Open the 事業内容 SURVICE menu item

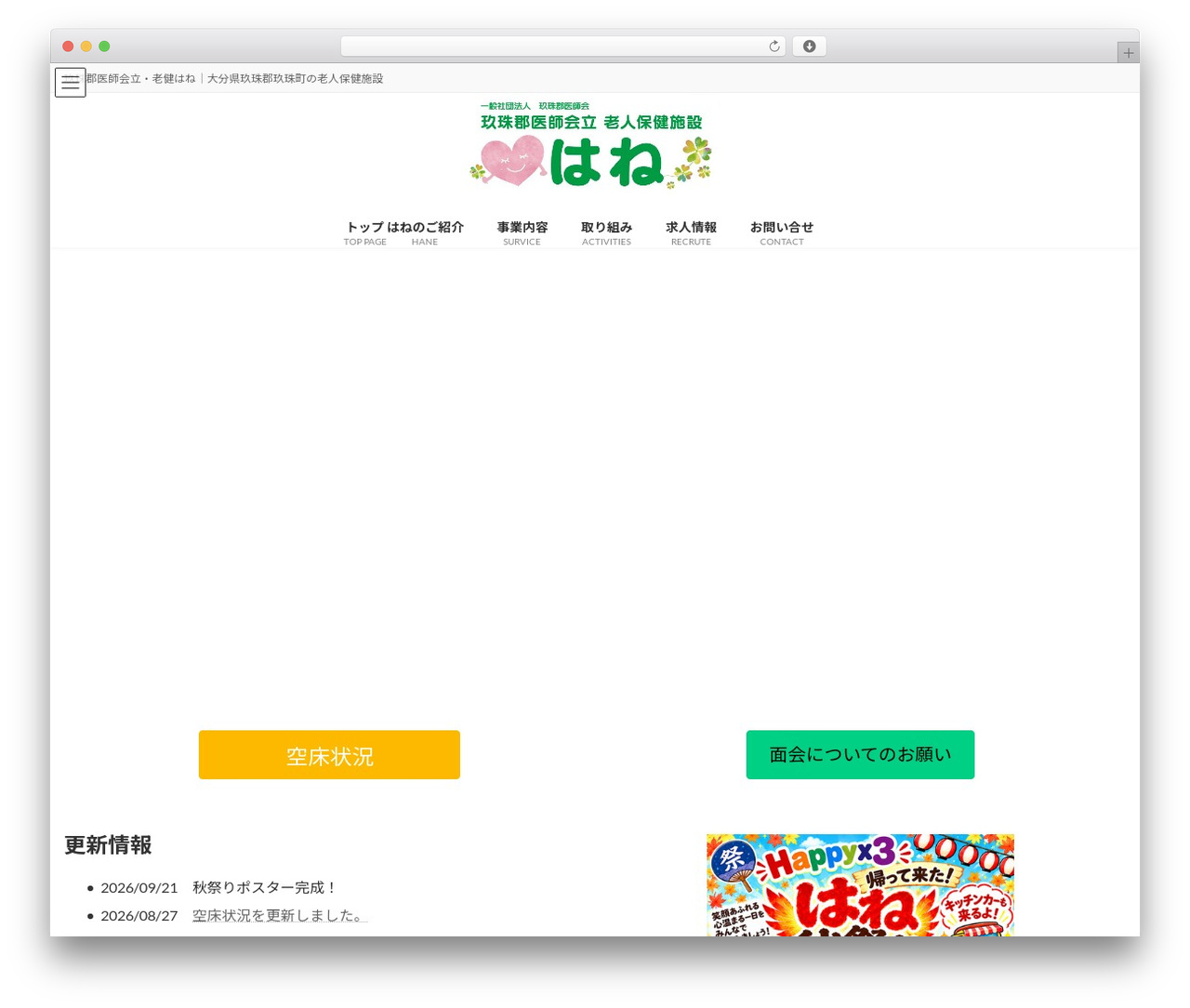(x=522, y=233)
